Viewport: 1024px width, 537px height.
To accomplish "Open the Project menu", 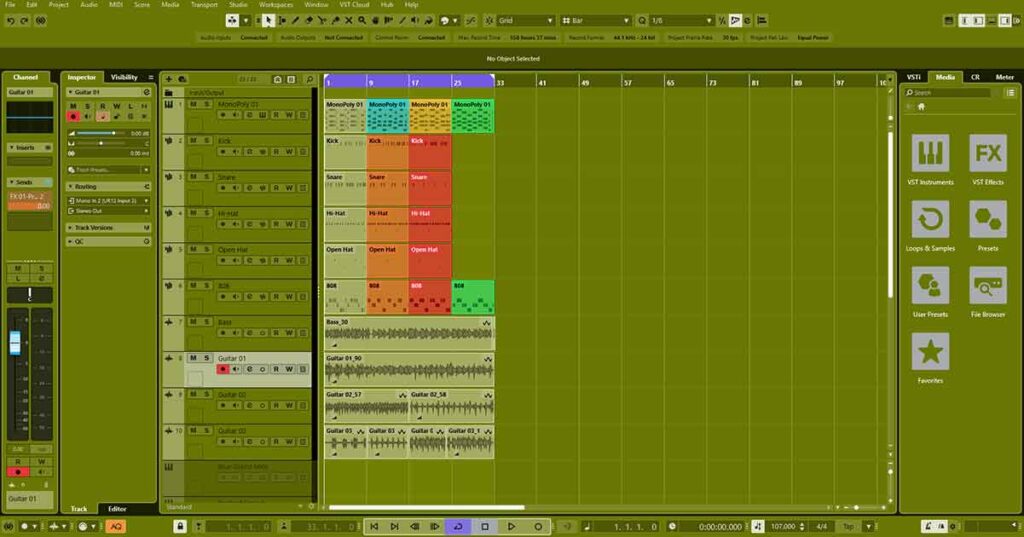I will [59, 5].
